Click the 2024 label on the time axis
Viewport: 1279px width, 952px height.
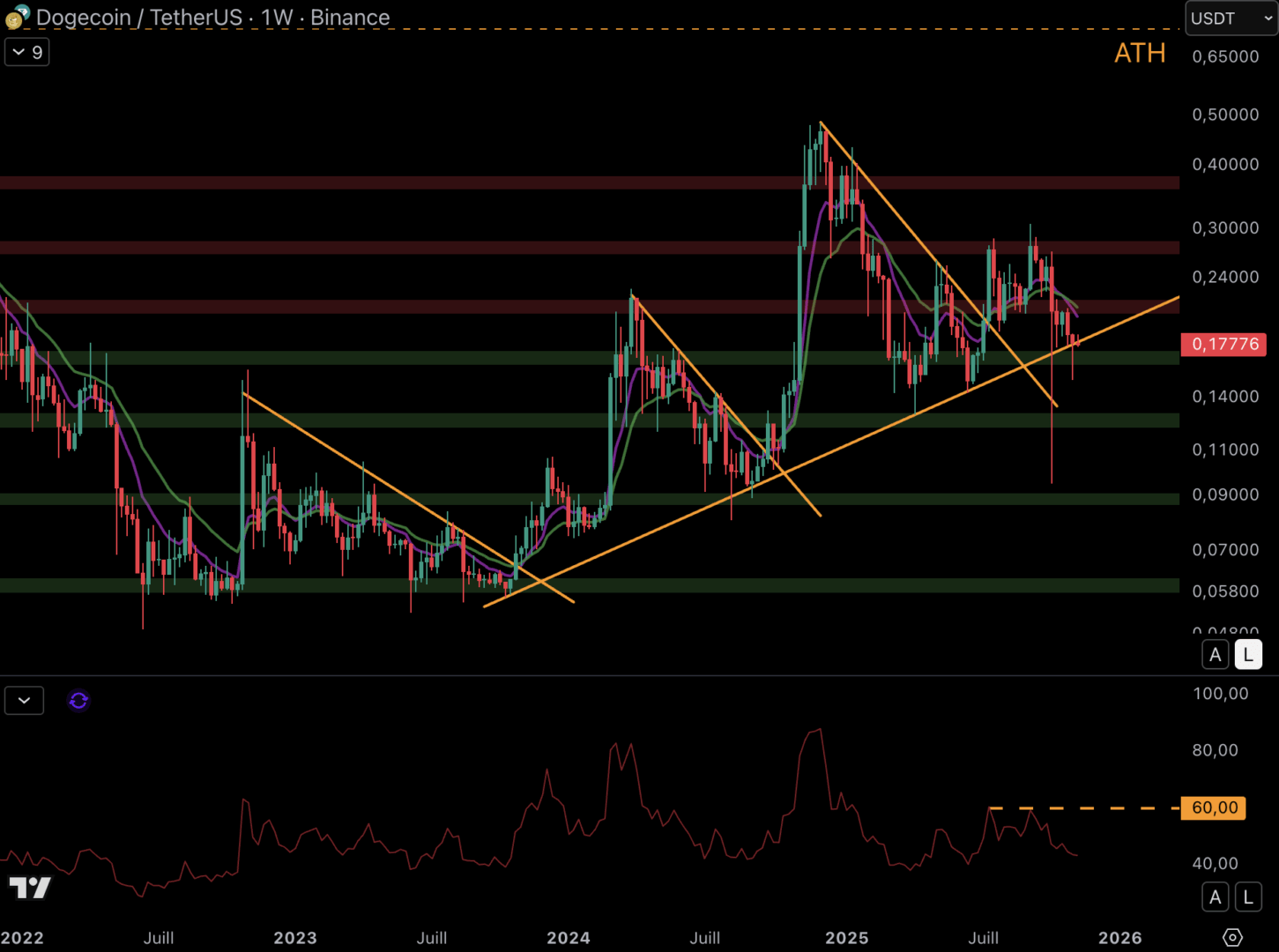coord(569,938)
